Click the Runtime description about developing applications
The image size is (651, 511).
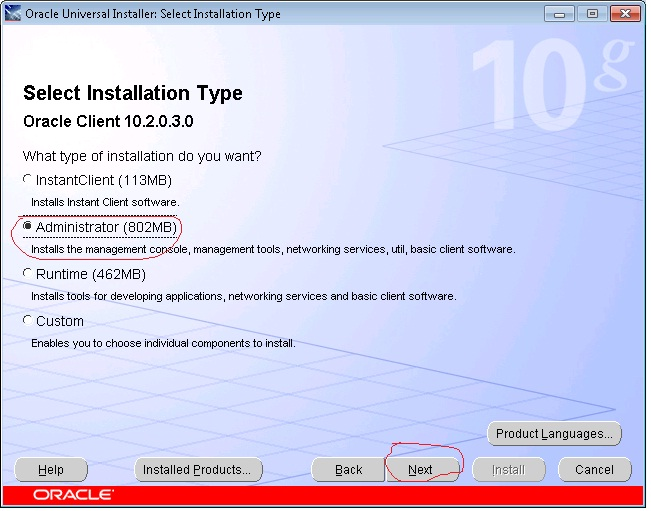(245, 298)
